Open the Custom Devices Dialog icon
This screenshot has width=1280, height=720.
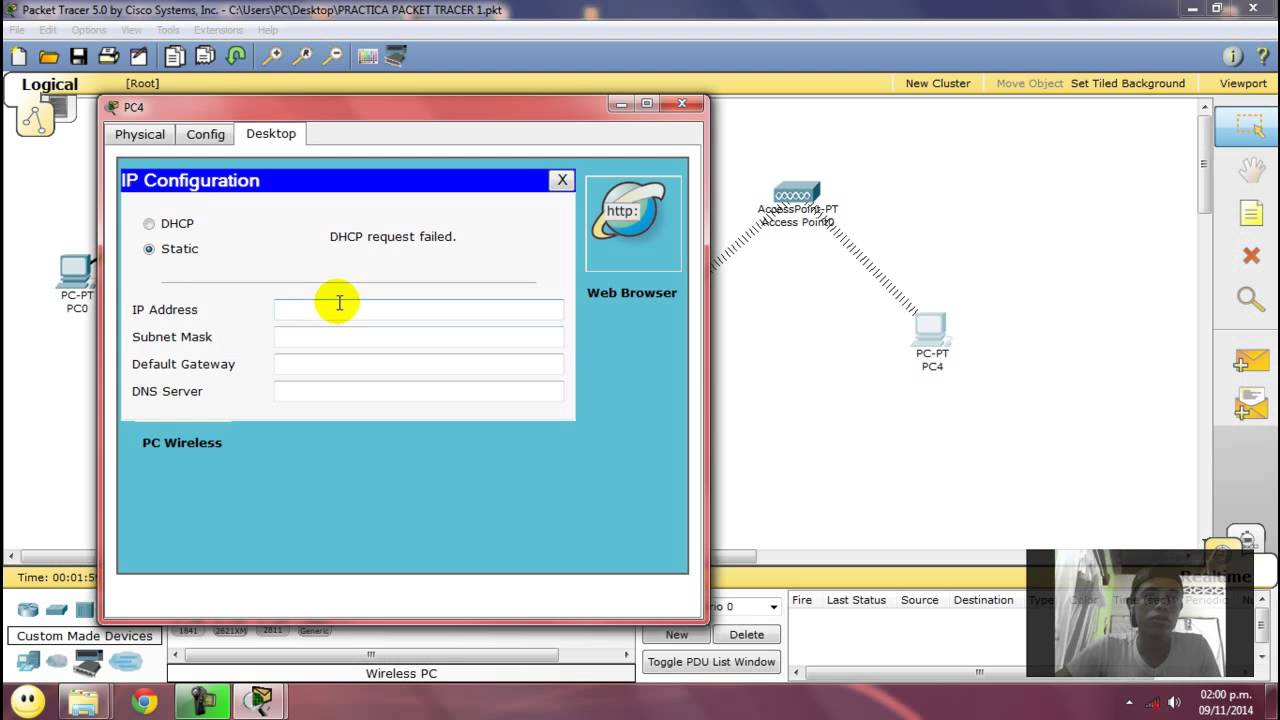tap(396, 57)
